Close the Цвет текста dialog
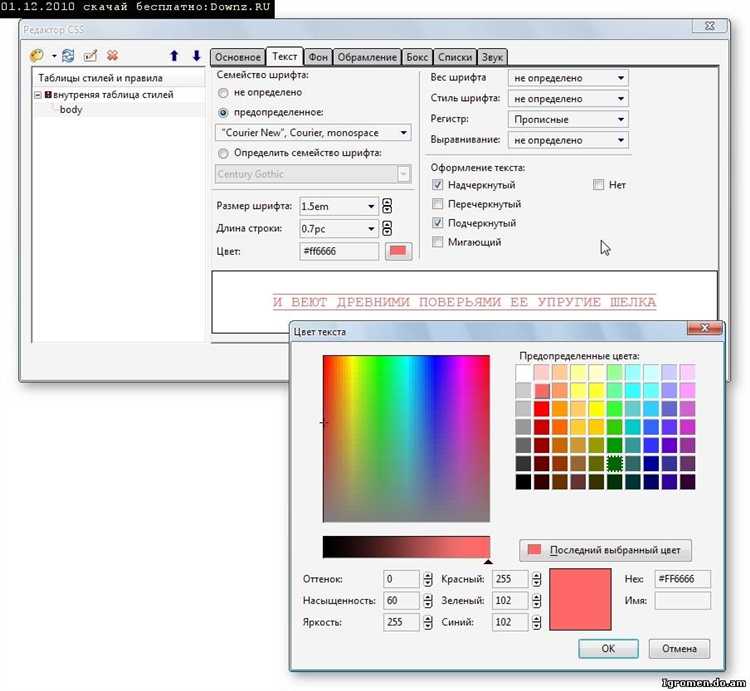This screenshot has height=691, width=750. pos(705,328)
